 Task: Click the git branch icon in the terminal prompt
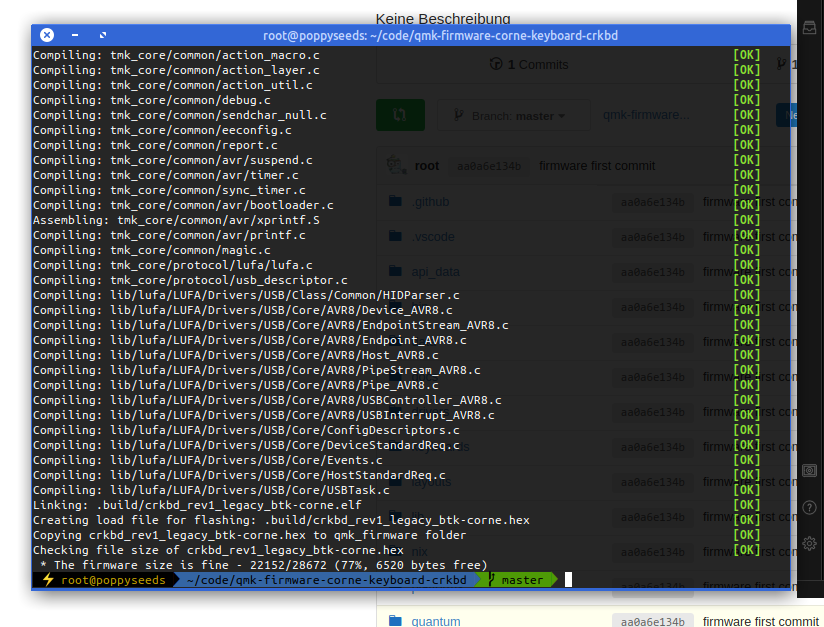[x=491, y=580]
